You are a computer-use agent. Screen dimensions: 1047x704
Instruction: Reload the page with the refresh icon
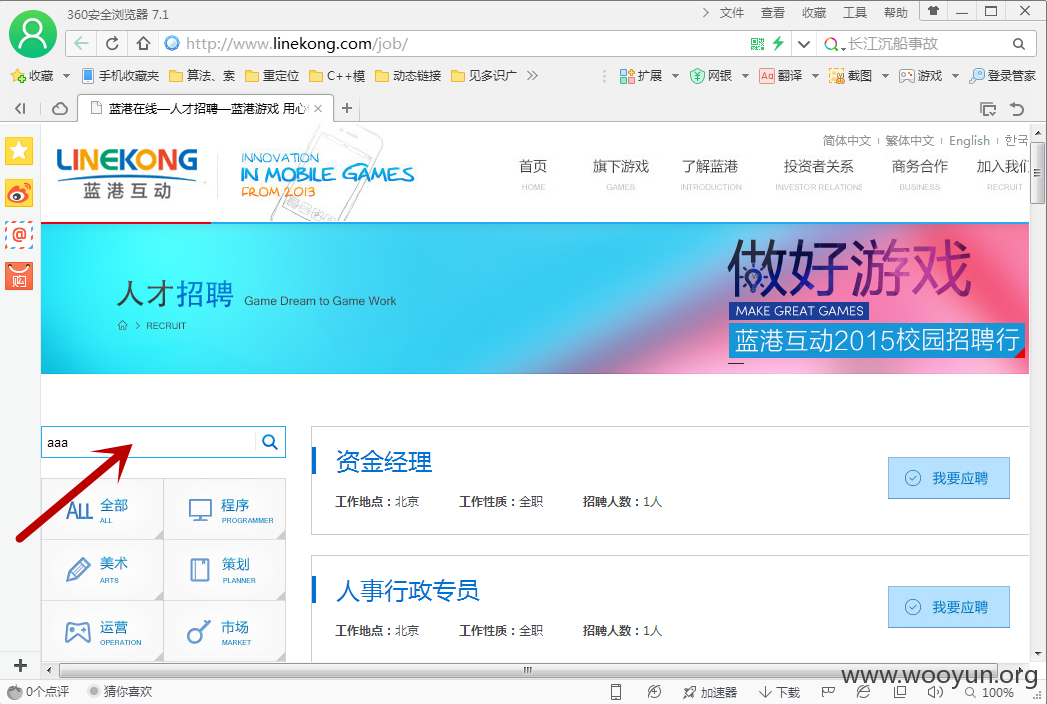pyautogui.click(x=112, y=44)
